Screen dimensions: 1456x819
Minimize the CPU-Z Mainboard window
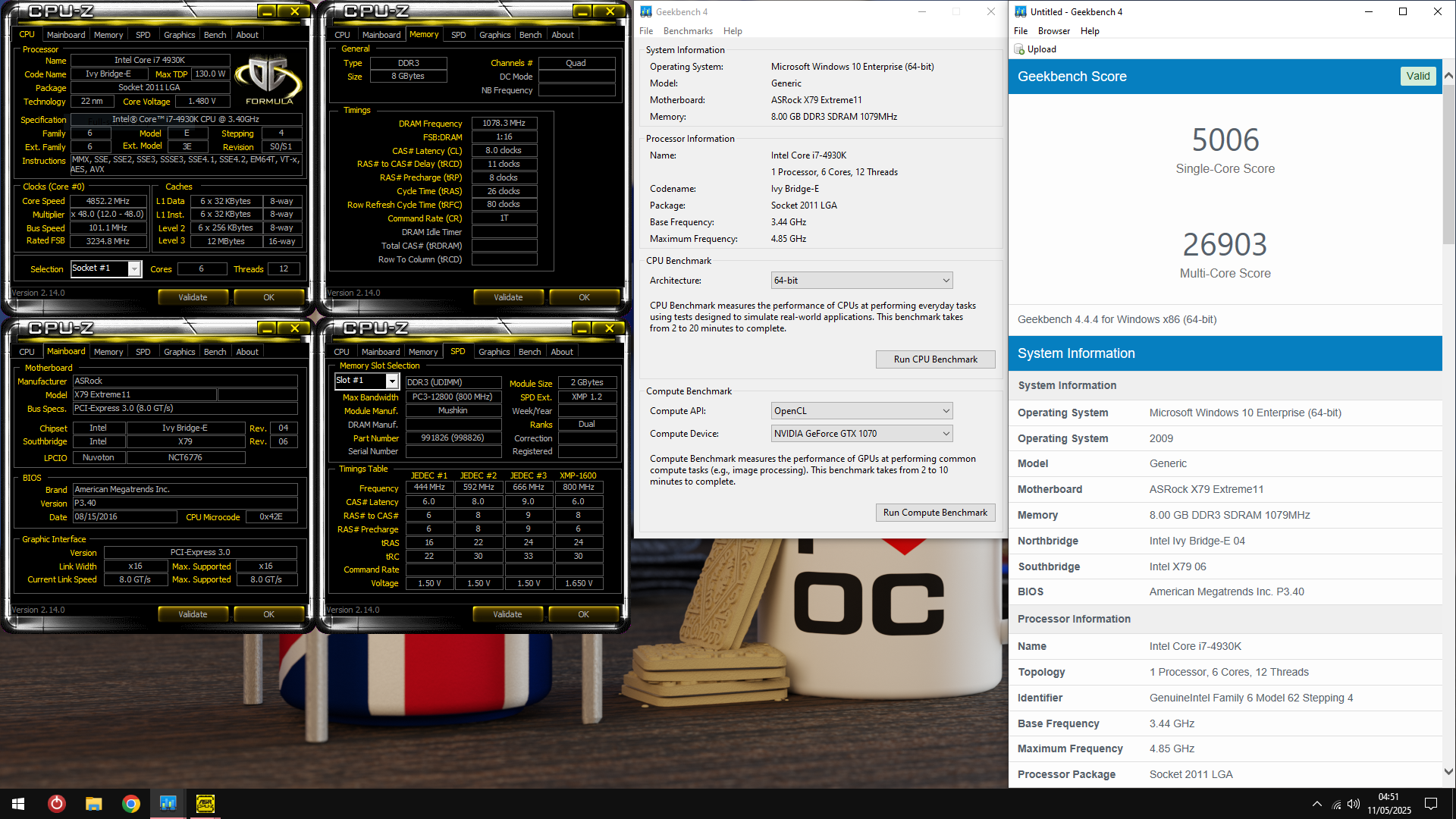pyautogui.click(x=267, y=328)
